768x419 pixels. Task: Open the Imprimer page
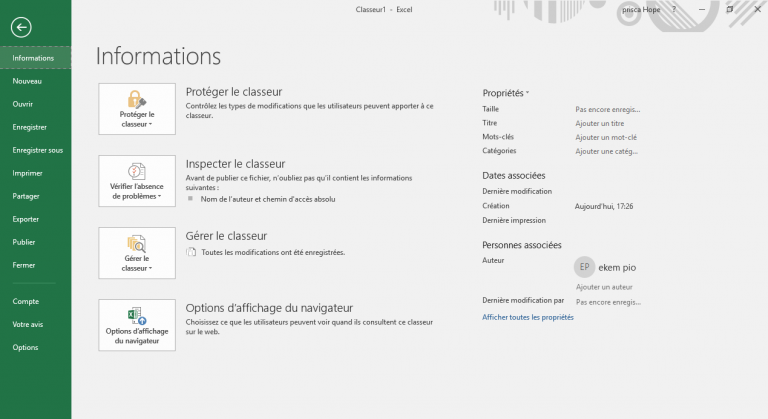(x=27, y=173)
